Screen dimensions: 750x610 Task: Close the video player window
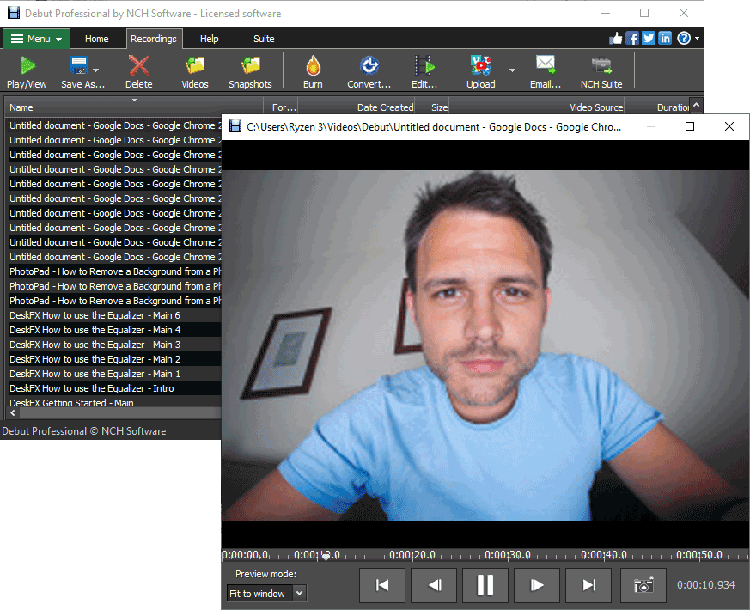coord(729,126)
